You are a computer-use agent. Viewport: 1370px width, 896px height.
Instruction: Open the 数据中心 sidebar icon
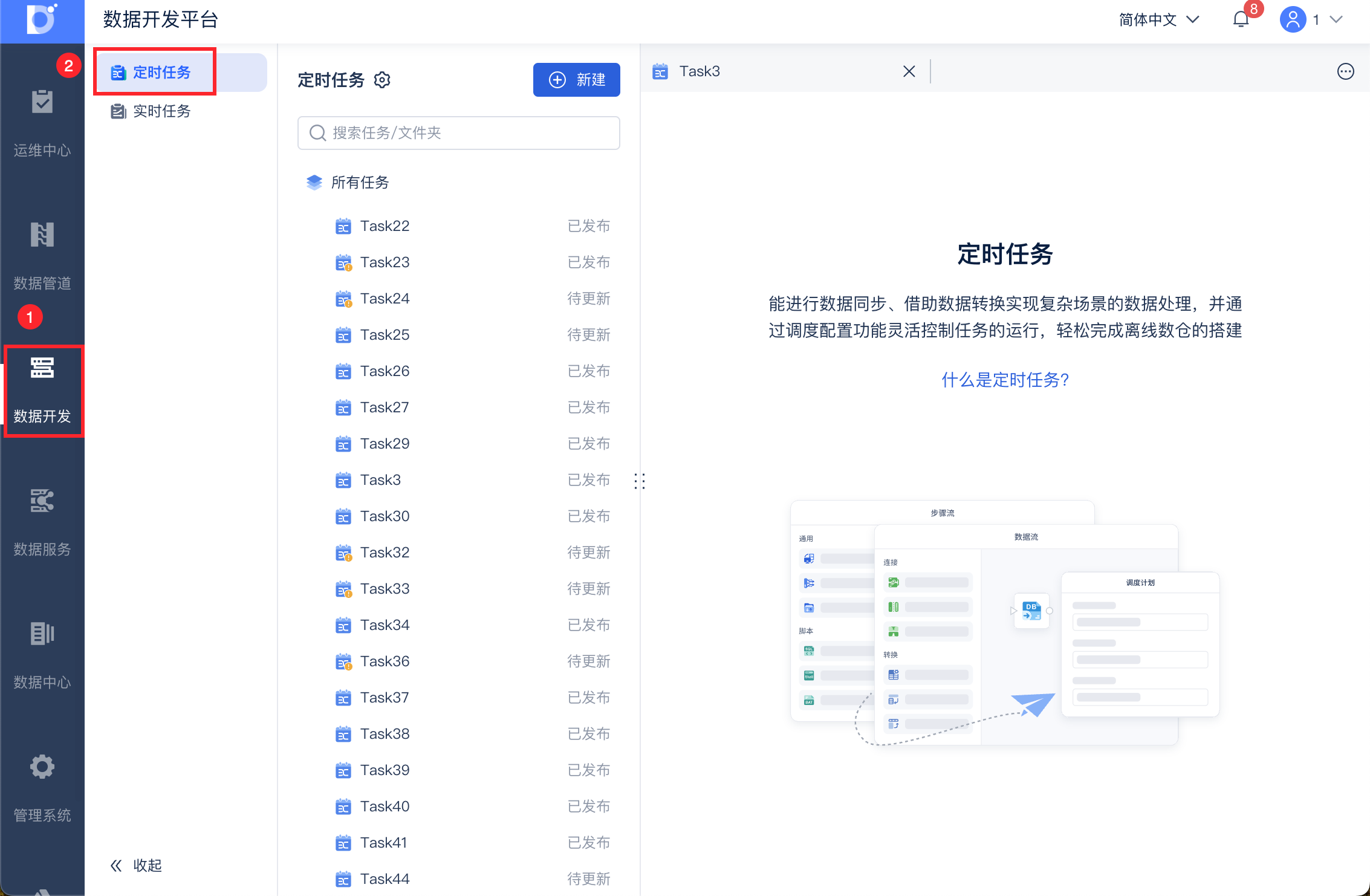point(42,634)
